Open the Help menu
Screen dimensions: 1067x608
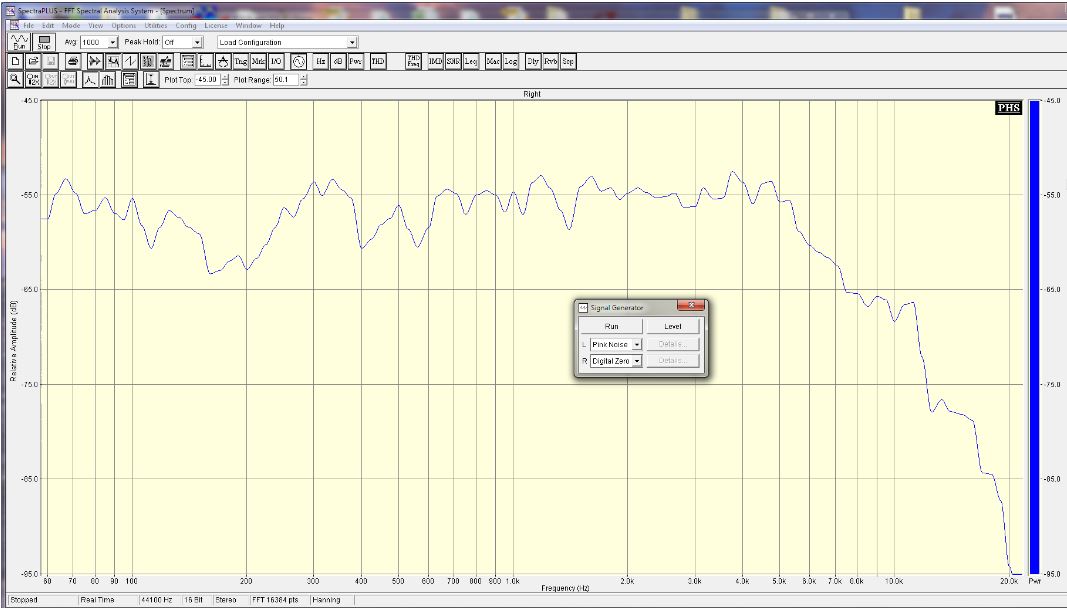(276, 26)
